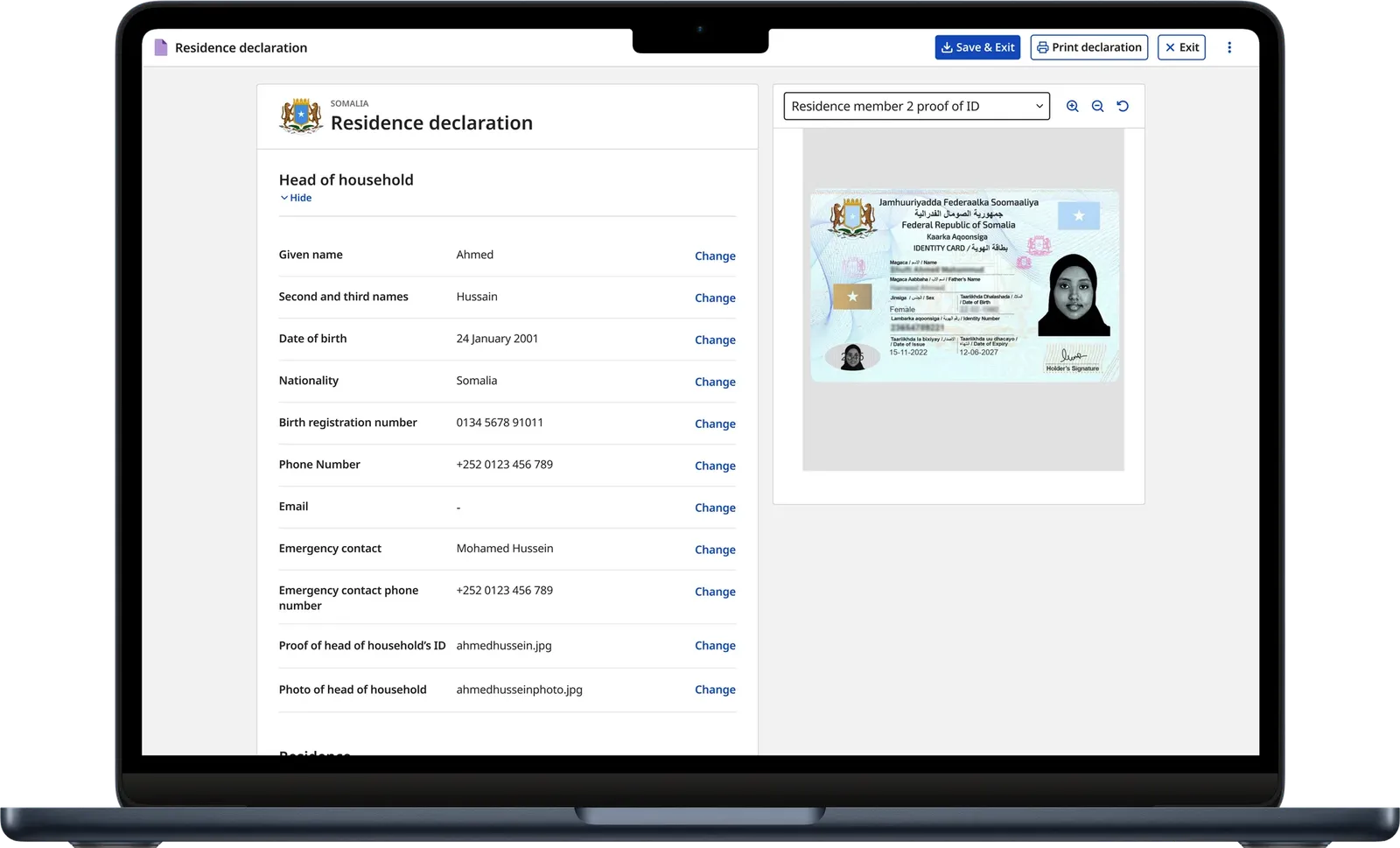The image size is (1400, 848).
Task: Change the Phone Number
Action: pyautogui.click(x=715, y=466)
